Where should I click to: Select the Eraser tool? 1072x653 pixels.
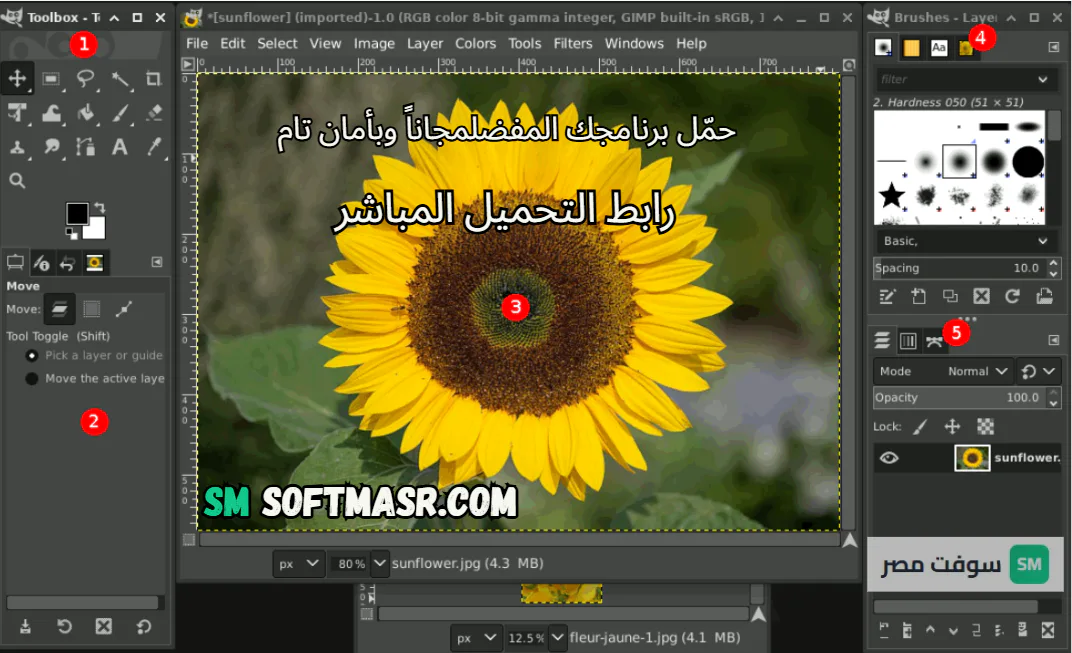[x=154, y=113]
